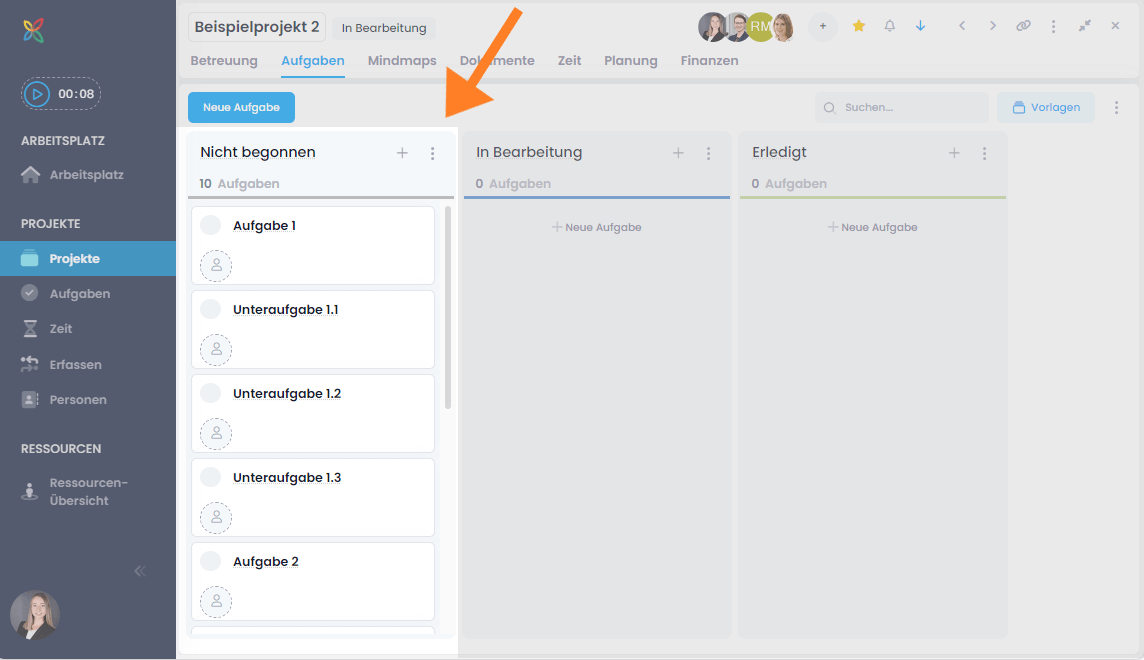This screenshot has width=1144, height=660.
Task: Click the Neue Aufgabe button
Action: pyautogui.click(x=241, y=106)
